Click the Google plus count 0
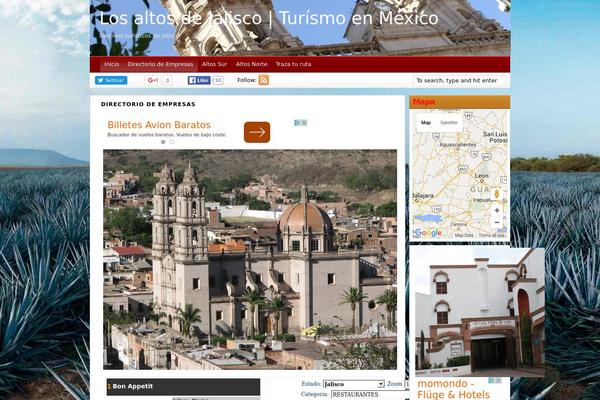The height and width of the screenshot is (400, 600). point(167,80)
